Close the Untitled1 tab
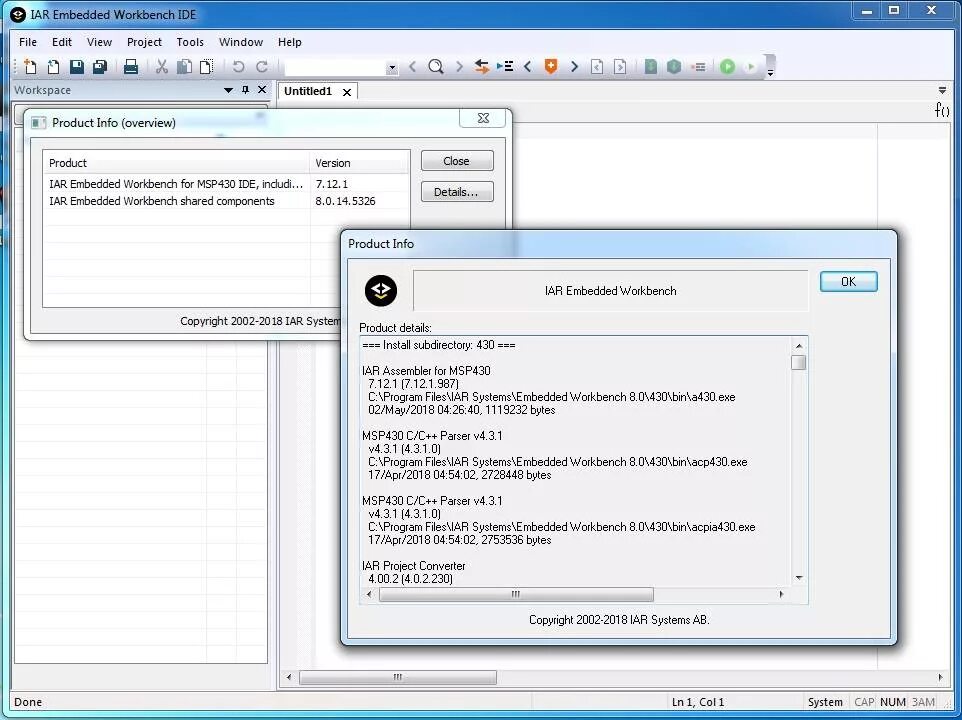The image size is (962, 720). [347, 92]
